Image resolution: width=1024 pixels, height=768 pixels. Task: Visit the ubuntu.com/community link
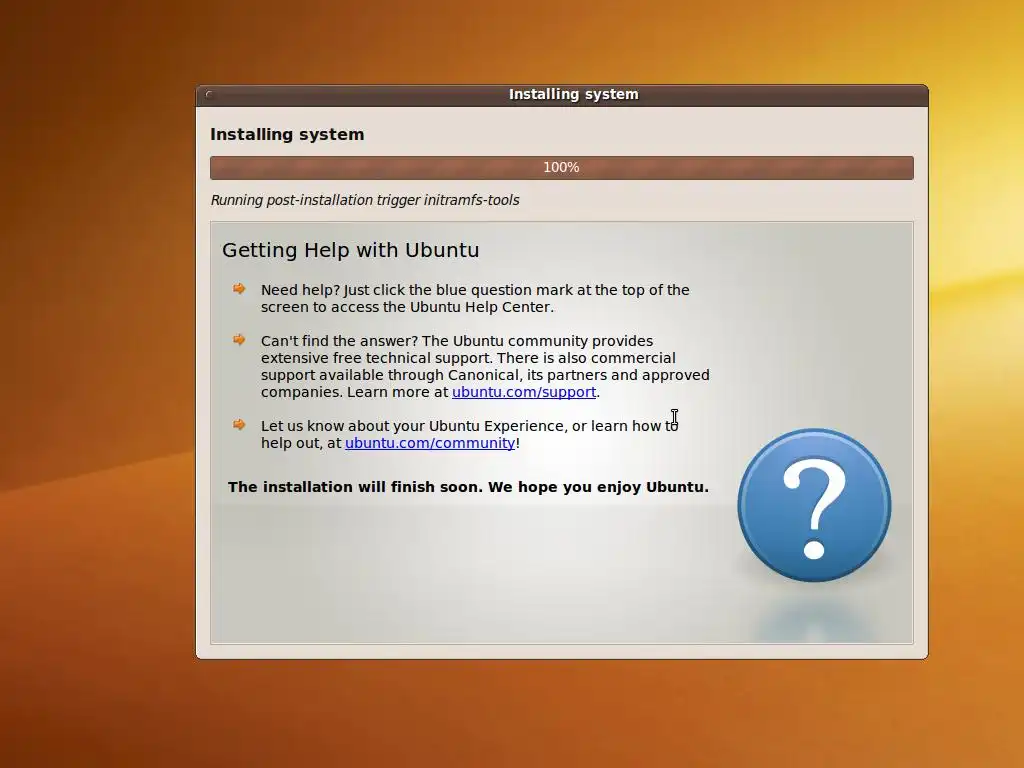pyautogui.click(x=430, y=443)
